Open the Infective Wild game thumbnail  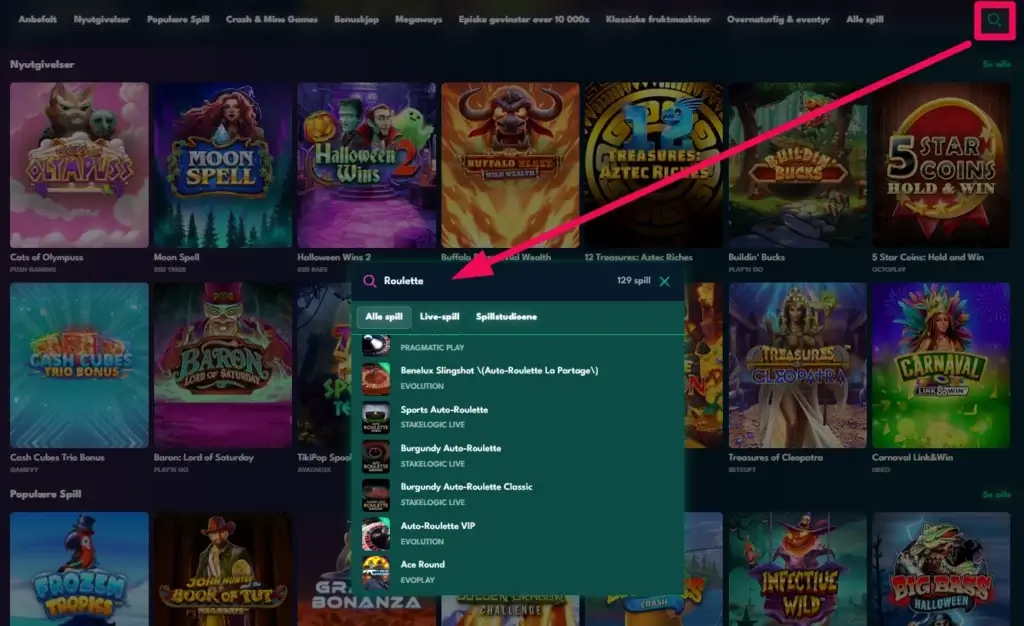click(x=797, y=569)
